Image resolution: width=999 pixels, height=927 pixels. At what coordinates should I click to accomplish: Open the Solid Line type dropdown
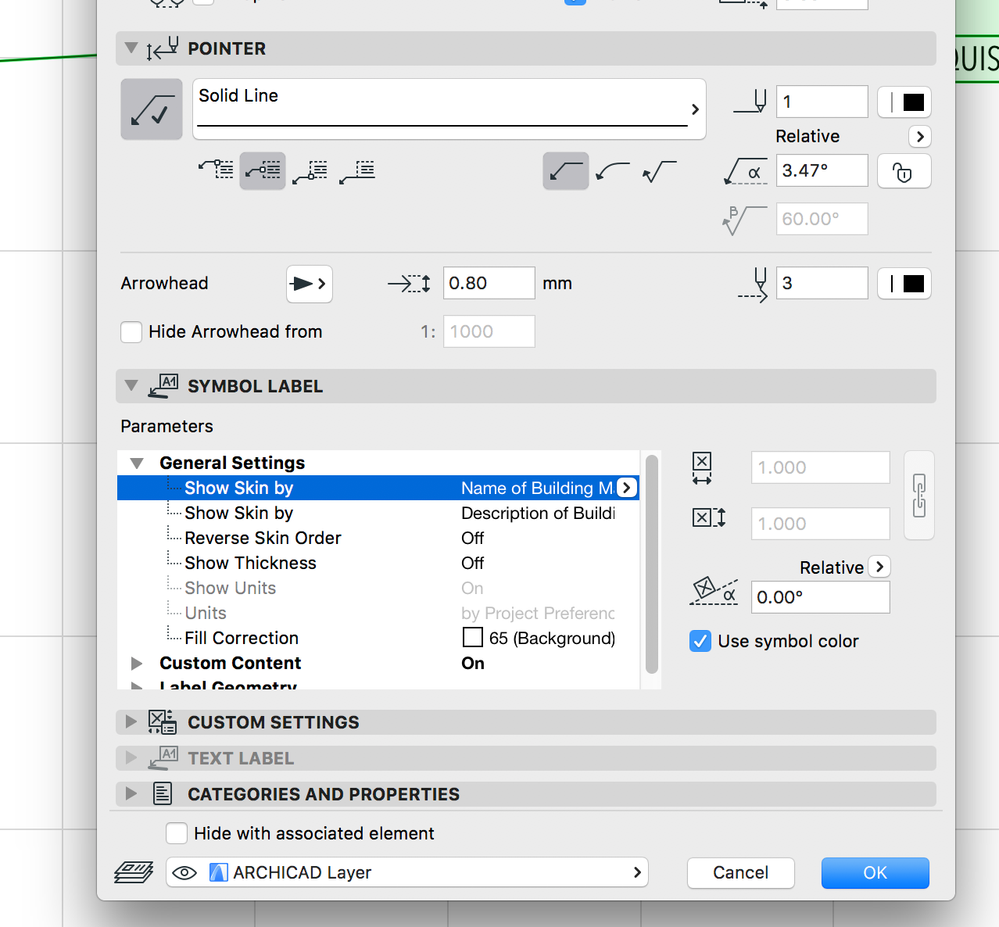pyautogui.click(x=448, y=109)
